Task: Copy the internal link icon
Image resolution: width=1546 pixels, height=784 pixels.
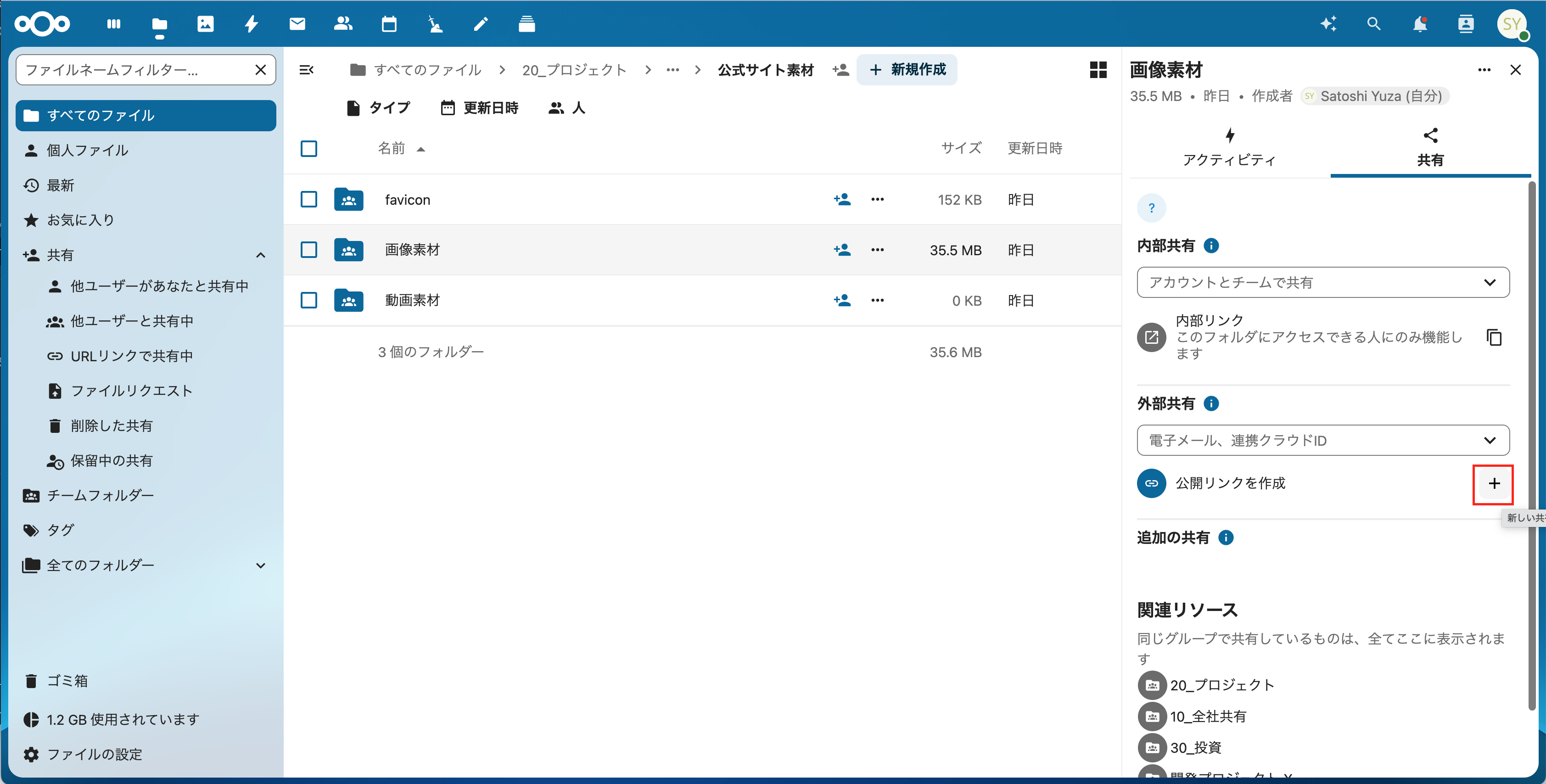Action: pos(1494,337)
